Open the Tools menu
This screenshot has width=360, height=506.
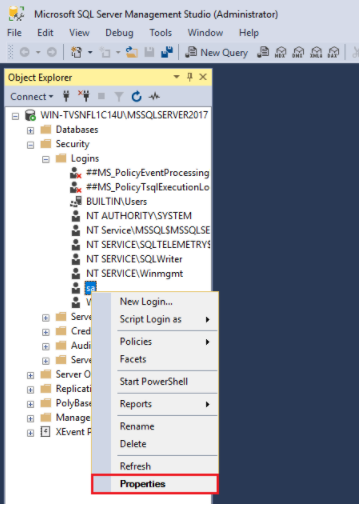(x=161, y=33)
